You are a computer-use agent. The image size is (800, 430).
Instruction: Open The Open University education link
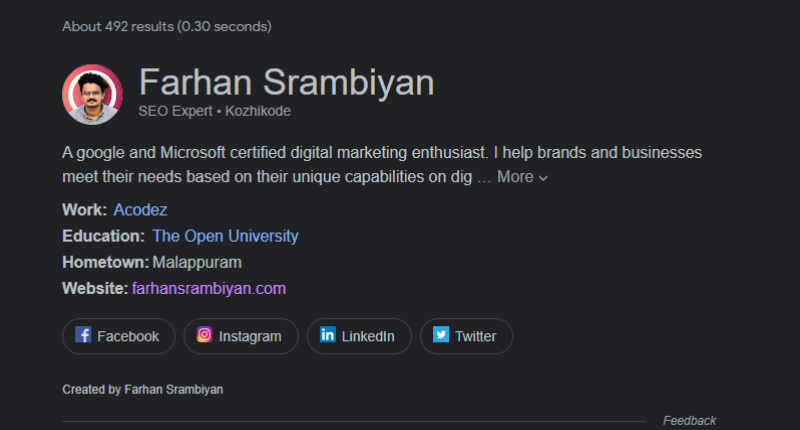pos(225,236)
